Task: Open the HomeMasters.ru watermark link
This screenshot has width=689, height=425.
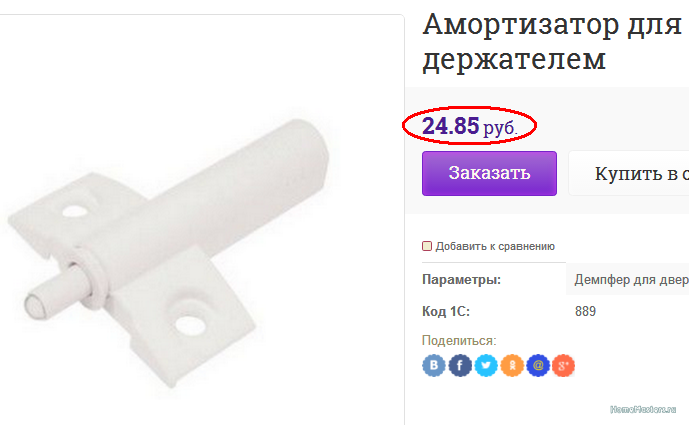Action: [x=643, y=410]
